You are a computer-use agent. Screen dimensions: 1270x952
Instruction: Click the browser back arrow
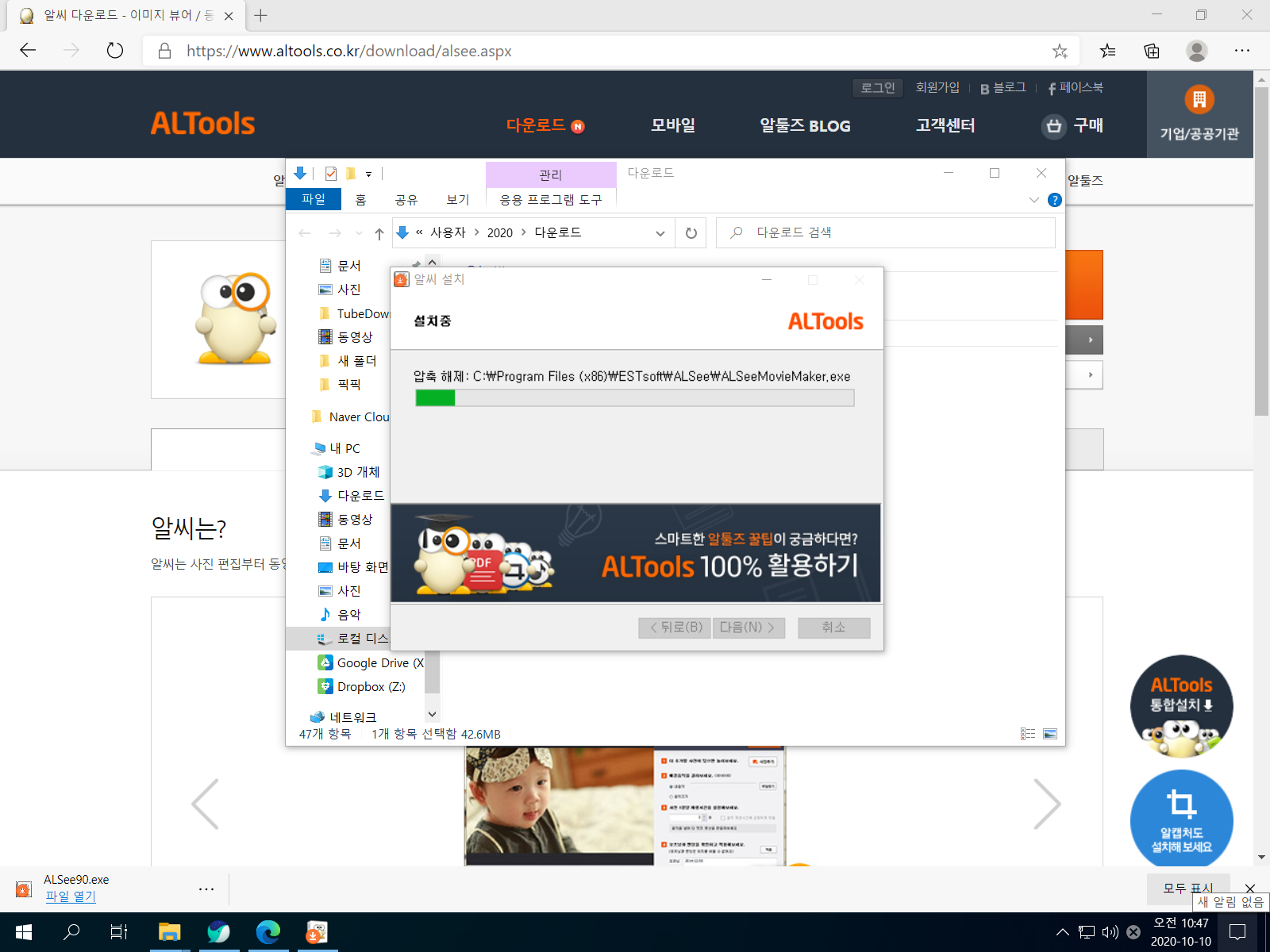(x=29, y=51)
